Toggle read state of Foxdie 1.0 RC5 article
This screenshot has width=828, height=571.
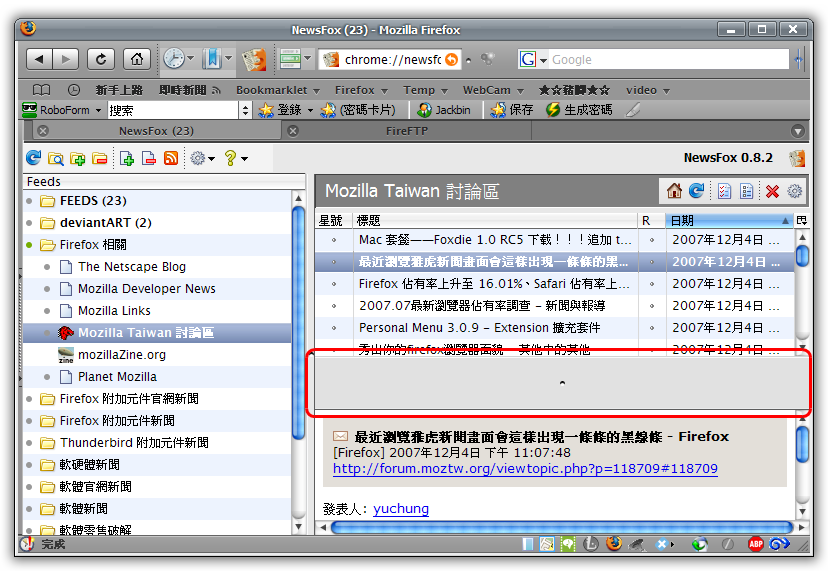point(652,240)
